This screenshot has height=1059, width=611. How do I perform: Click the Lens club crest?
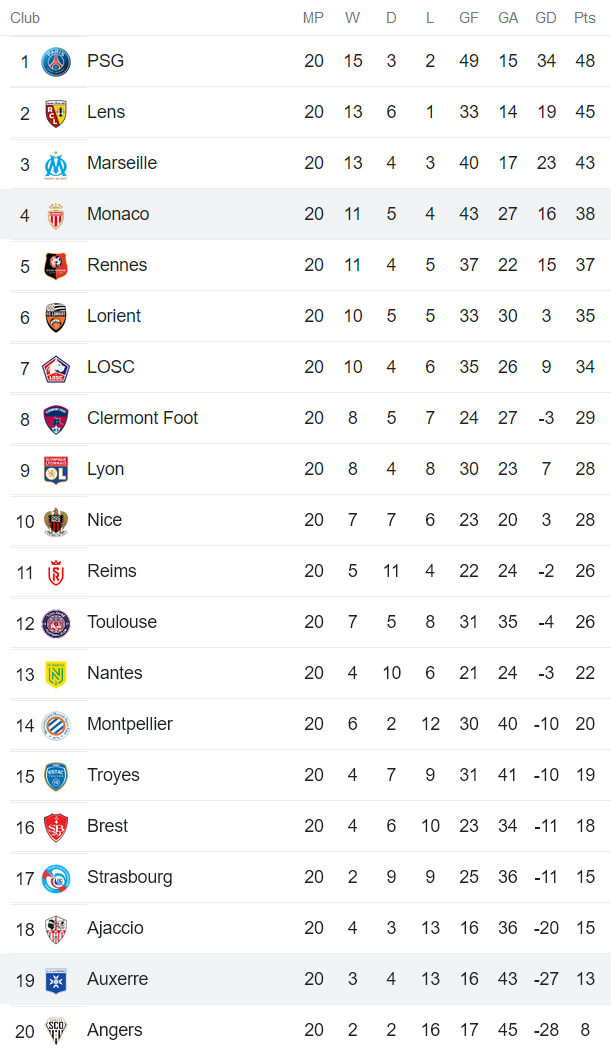pyautogui.click(x=56, y=113)
